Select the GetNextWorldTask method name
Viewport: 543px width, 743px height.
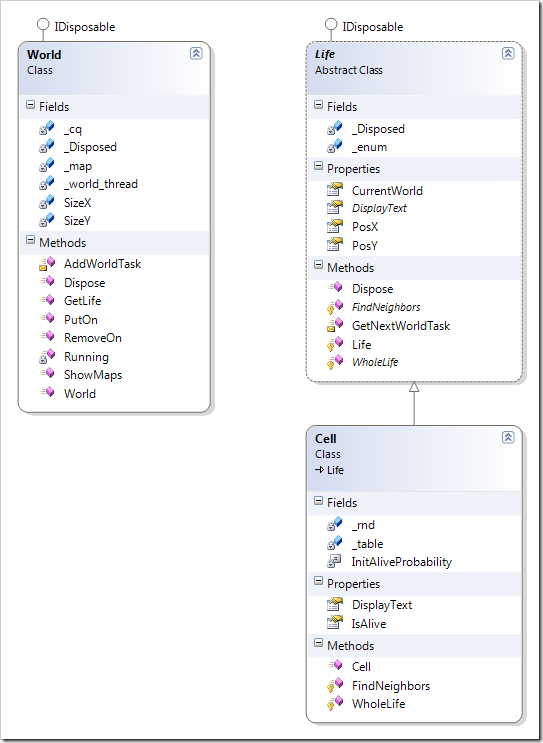(401, 326)
